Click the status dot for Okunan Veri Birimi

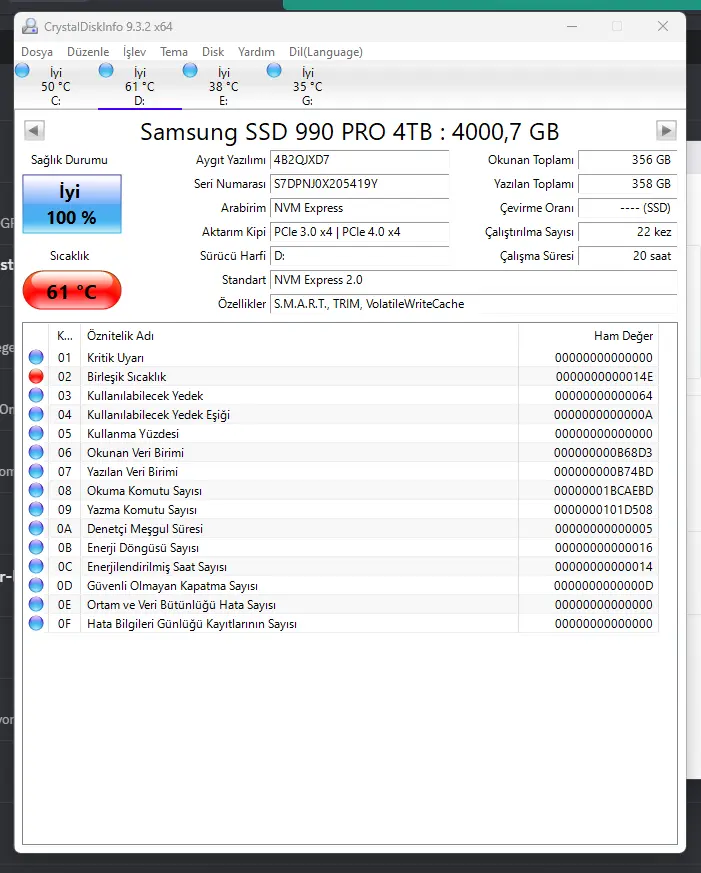point(36,452)
